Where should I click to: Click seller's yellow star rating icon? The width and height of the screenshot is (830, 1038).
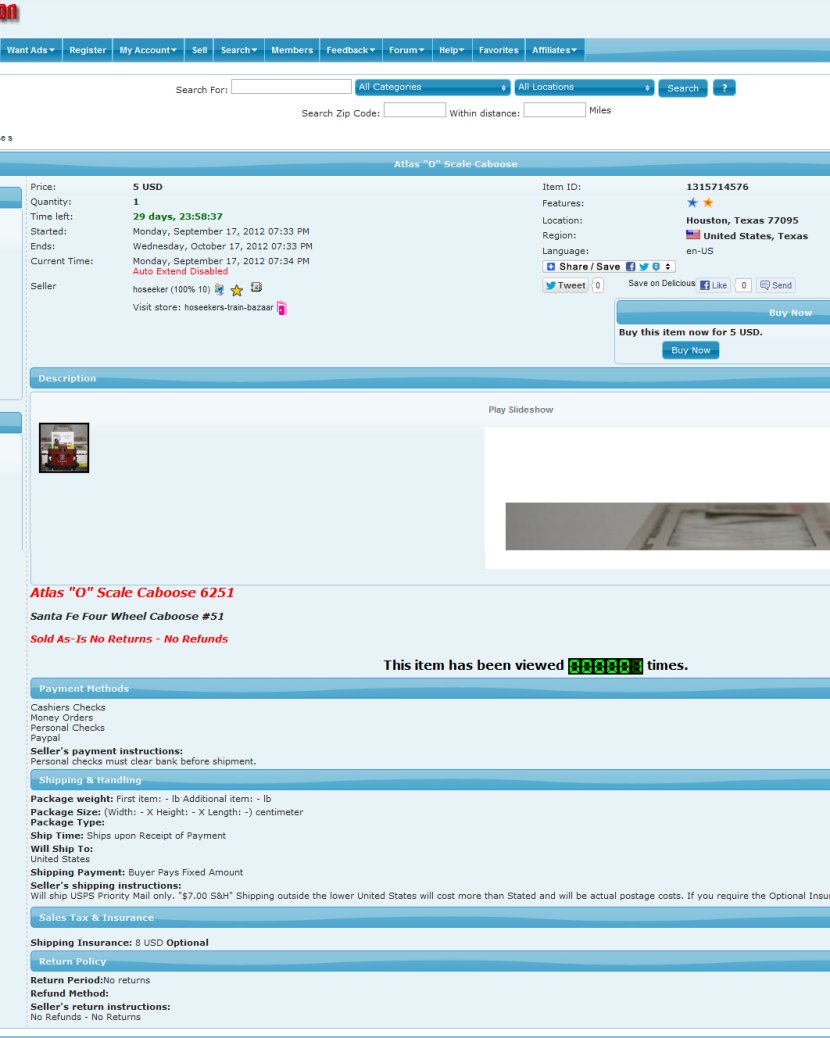pos(236,290)
